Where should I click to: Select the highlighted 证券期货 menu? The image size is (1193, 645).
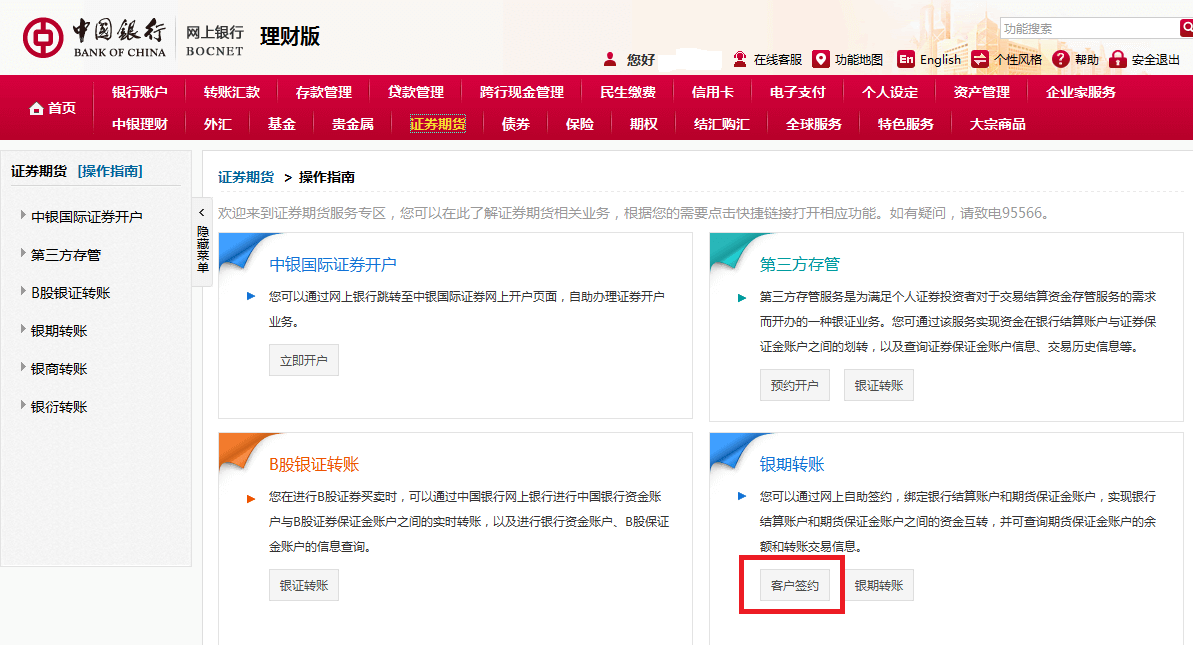pos(437,124)
